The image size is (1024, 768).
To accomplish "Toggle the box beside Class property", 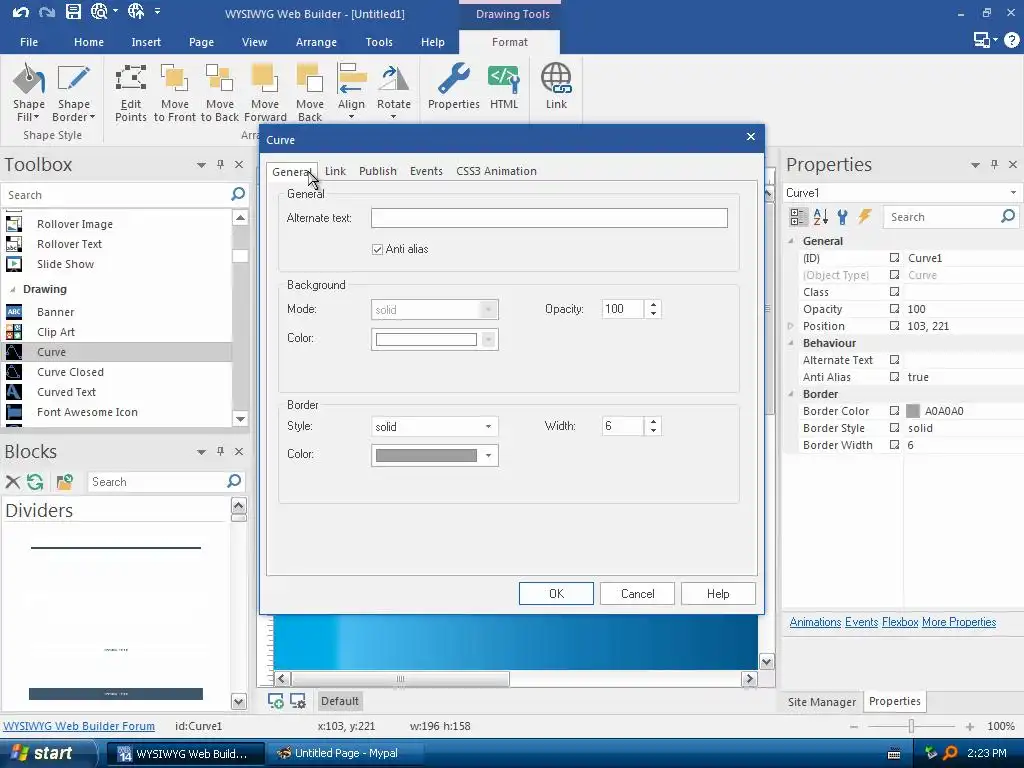I will click(895, 292).
